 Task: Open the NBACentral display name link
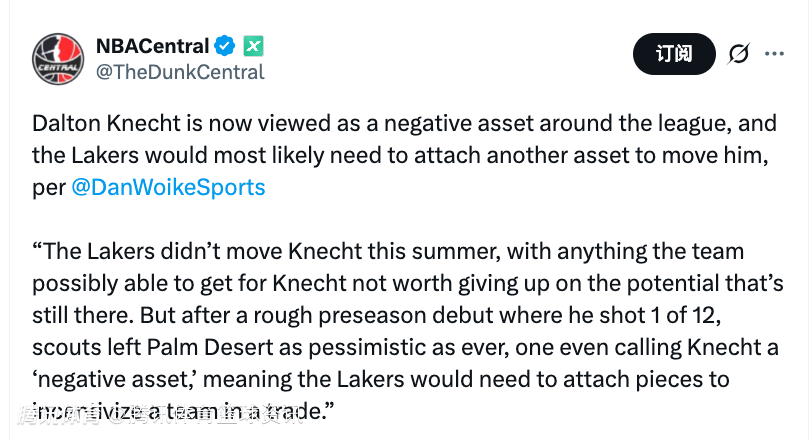click(152, 46)
